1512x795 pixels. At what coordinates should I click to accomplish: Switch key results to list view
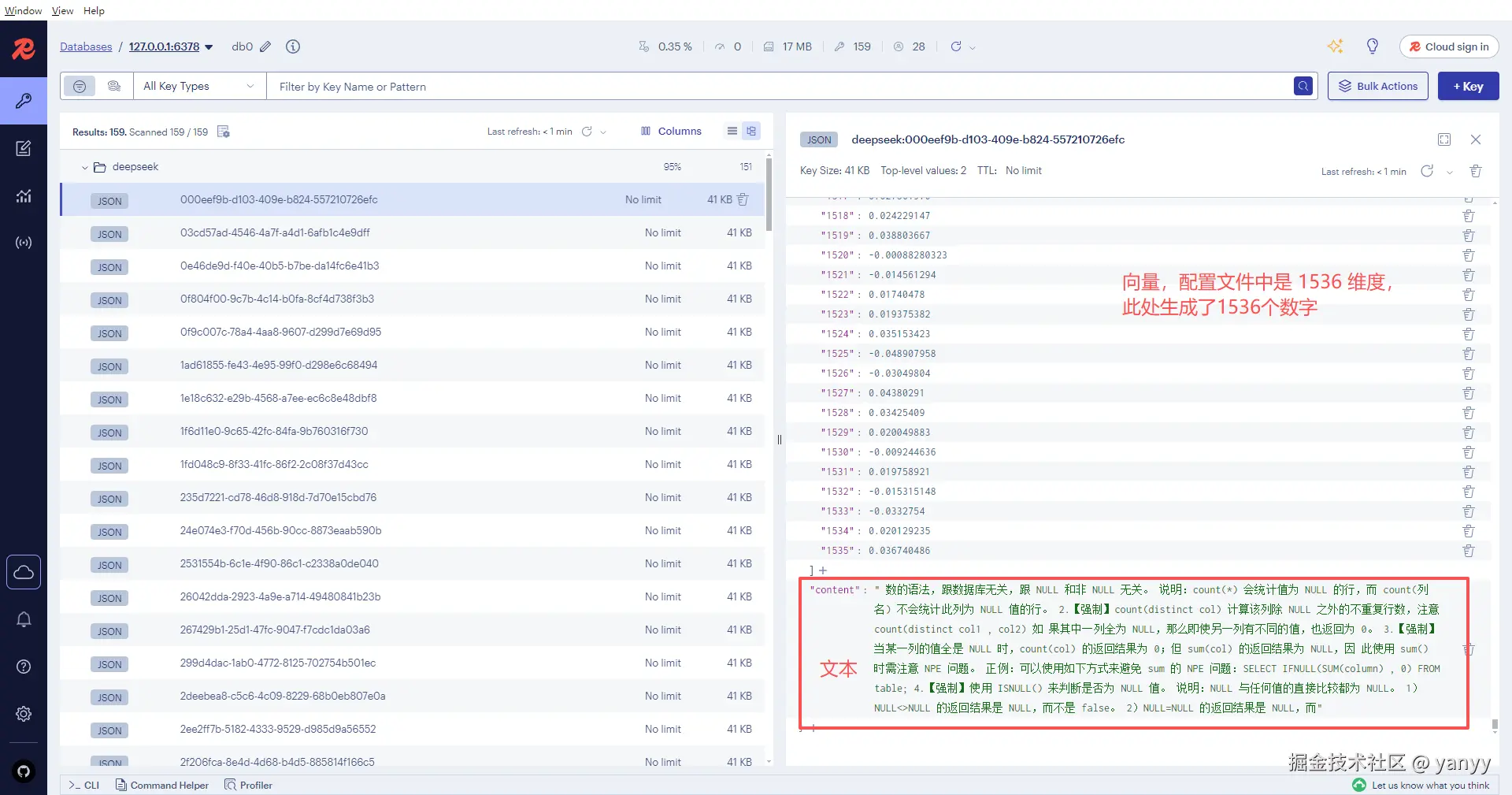point(732,131)
